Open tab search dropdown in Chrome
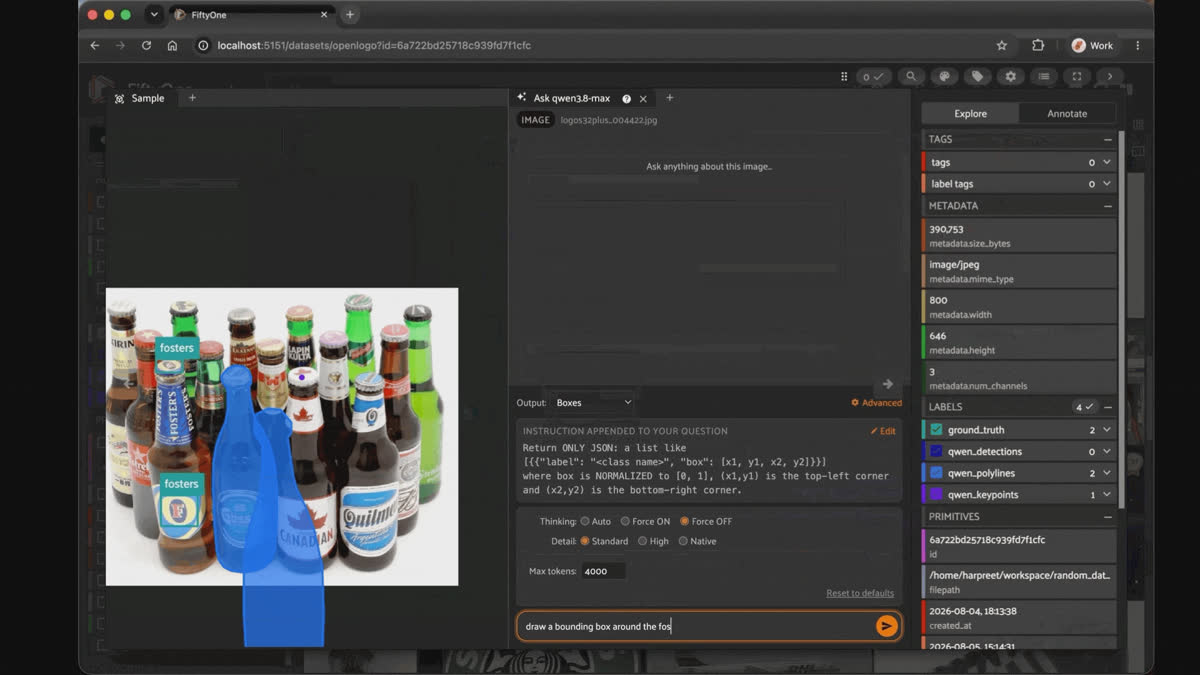Image resolution: width=1200 pixels, height=675 pixels. click(153, 15)
